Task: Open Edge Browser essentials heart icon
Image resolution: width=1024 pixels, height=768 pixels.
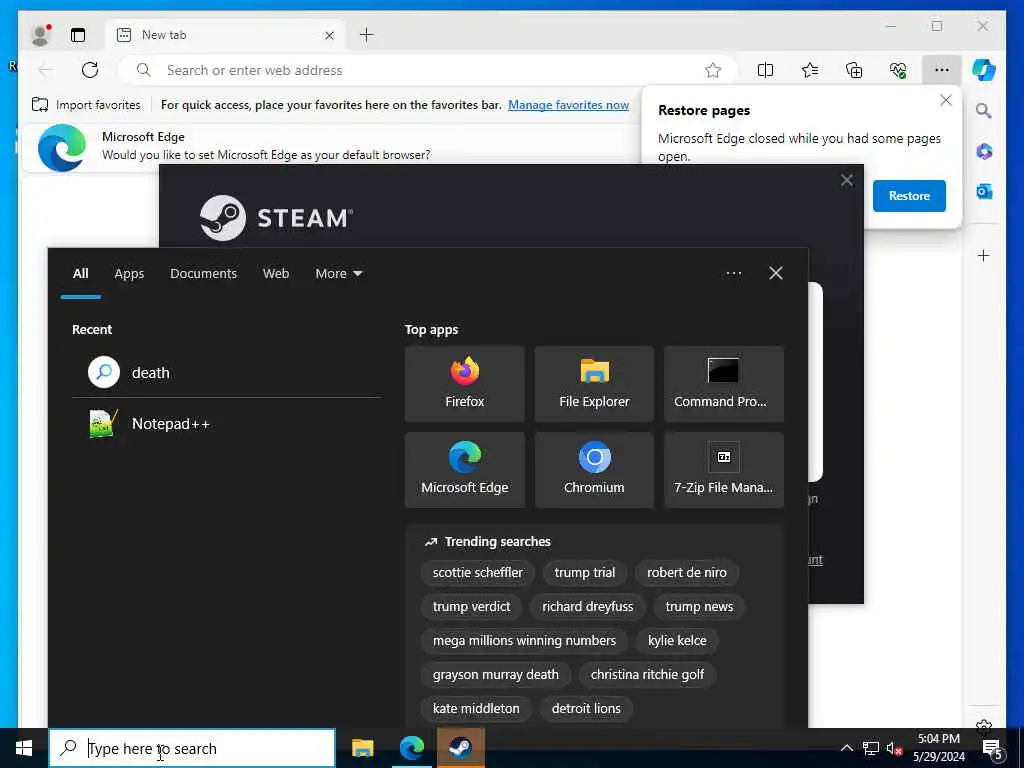Action: click(x=898, y=70)
